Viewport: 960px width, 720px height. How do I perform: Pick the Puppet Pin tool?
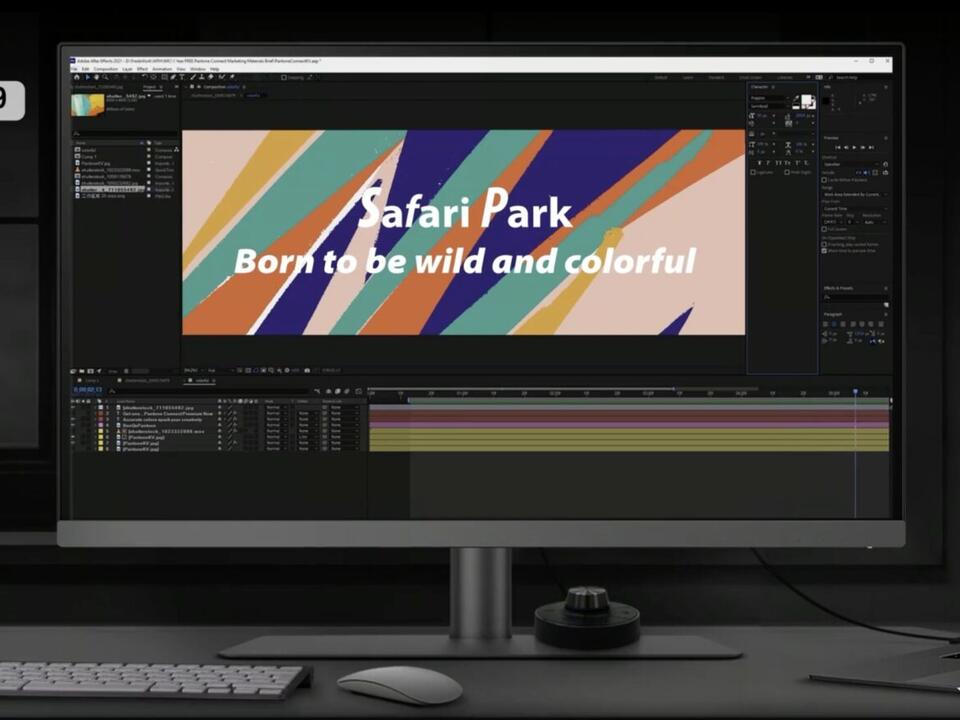pyautogui.click(x=230, y=77)
